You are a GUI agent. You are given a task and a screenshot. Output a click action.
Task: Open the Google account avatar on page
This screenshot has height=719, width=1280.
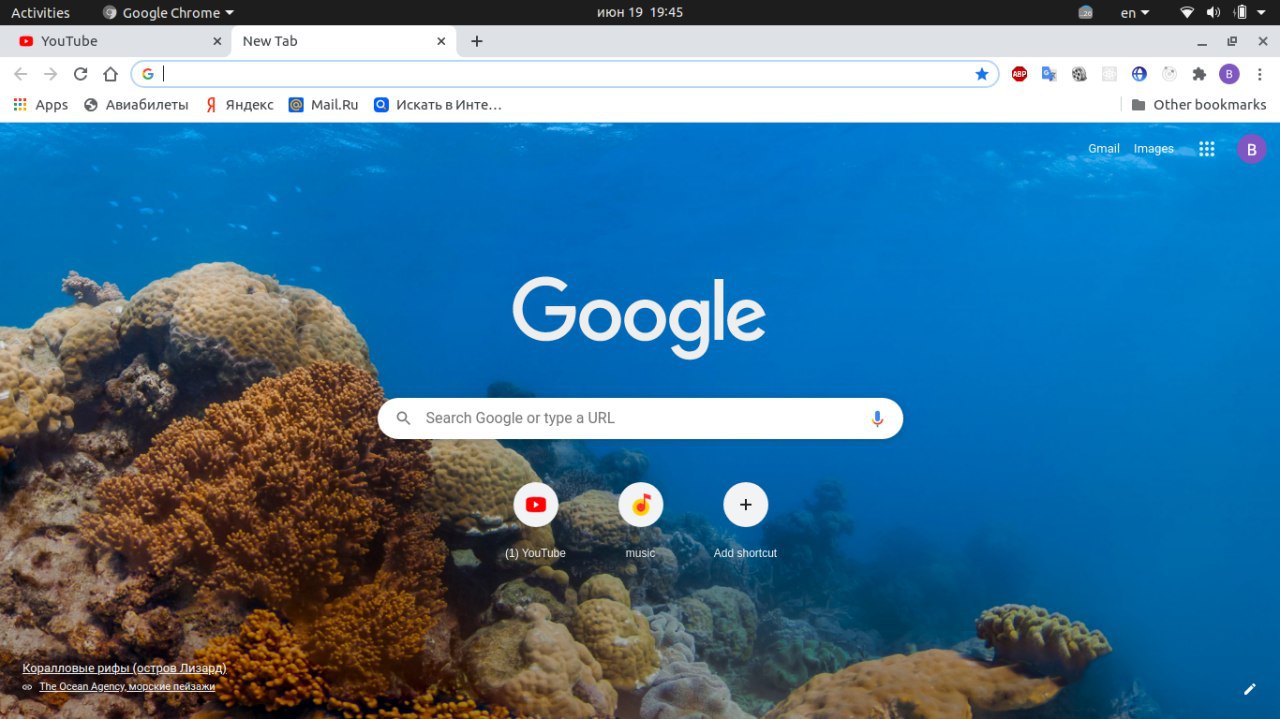(1251, 149)
